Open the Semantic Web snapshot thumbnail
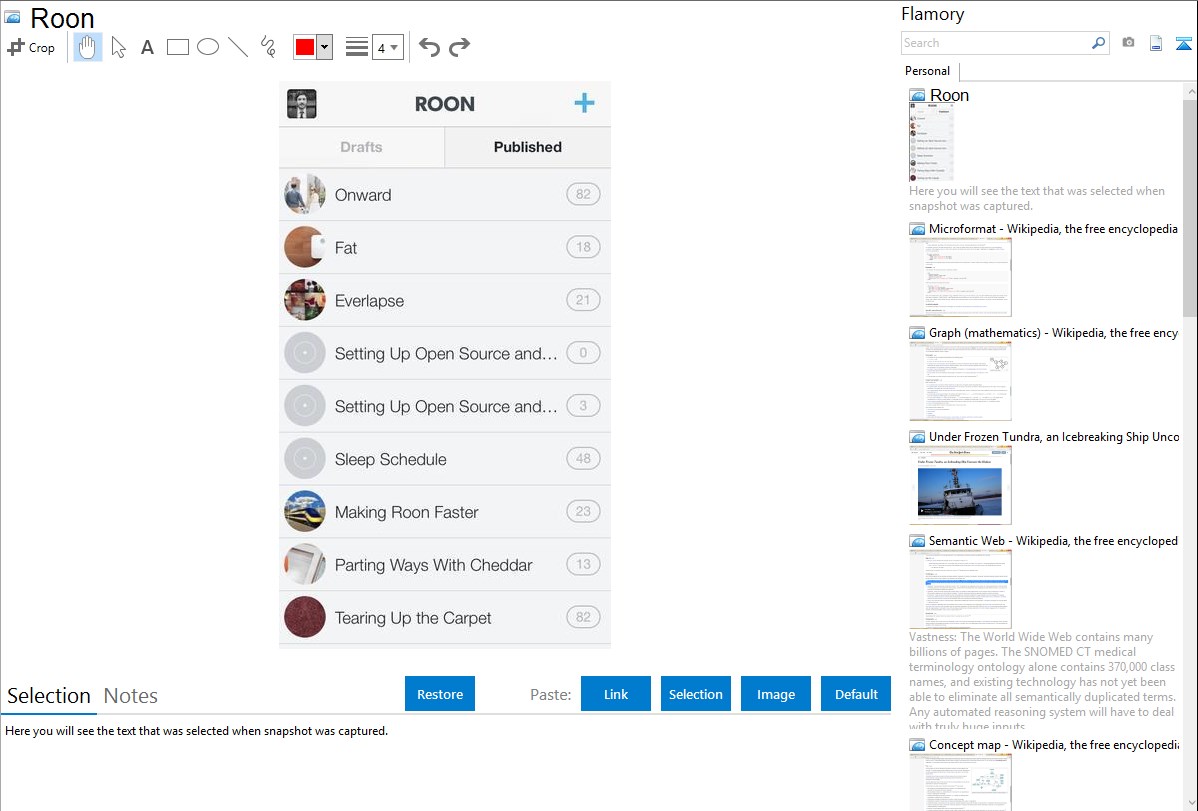The height and width of the screenshot is (811, 1198). pyautogui.click(x=960, y=589)
